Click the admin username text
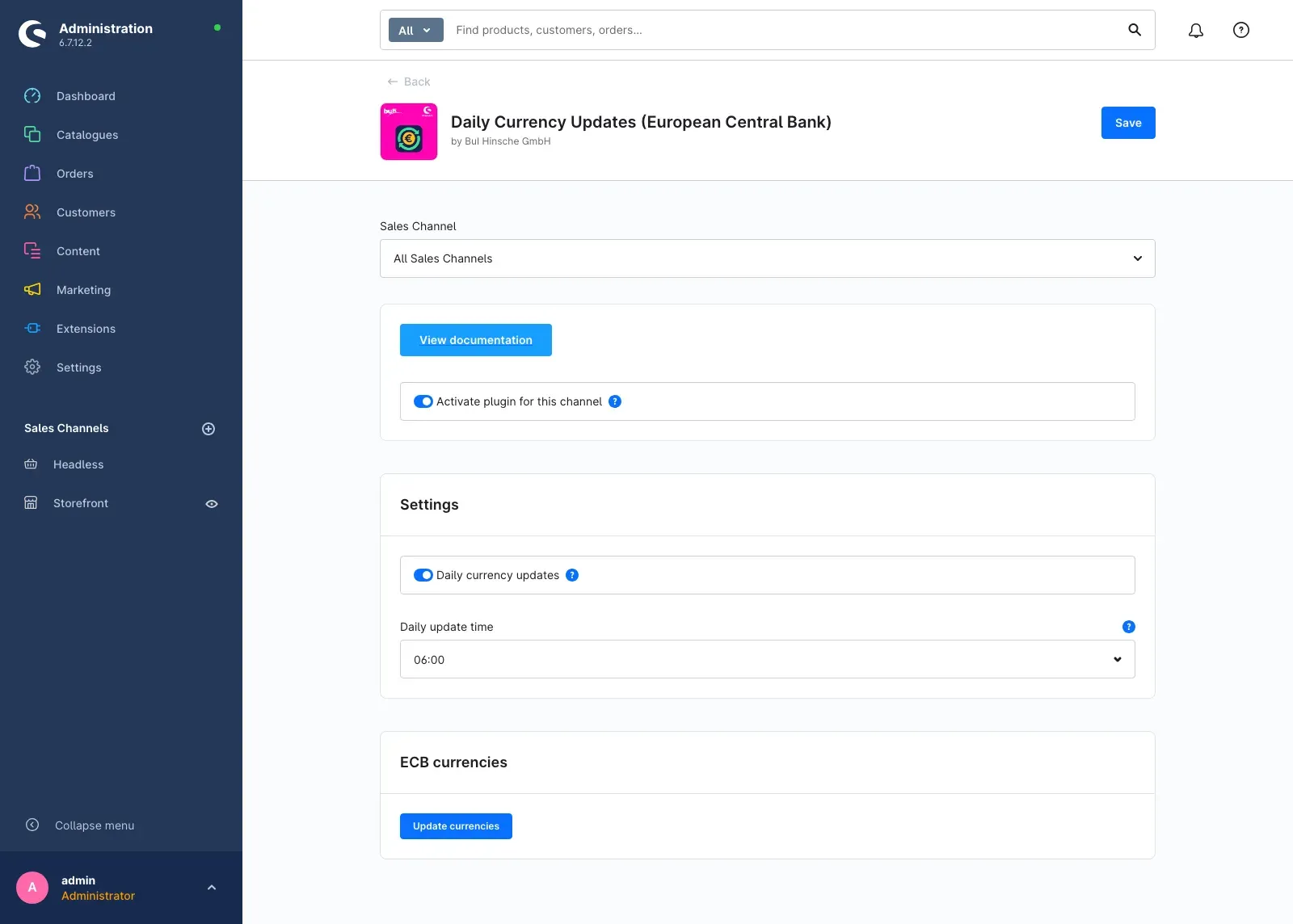The height and width of the screenshot is (924, 1293). tap(78, 880)
